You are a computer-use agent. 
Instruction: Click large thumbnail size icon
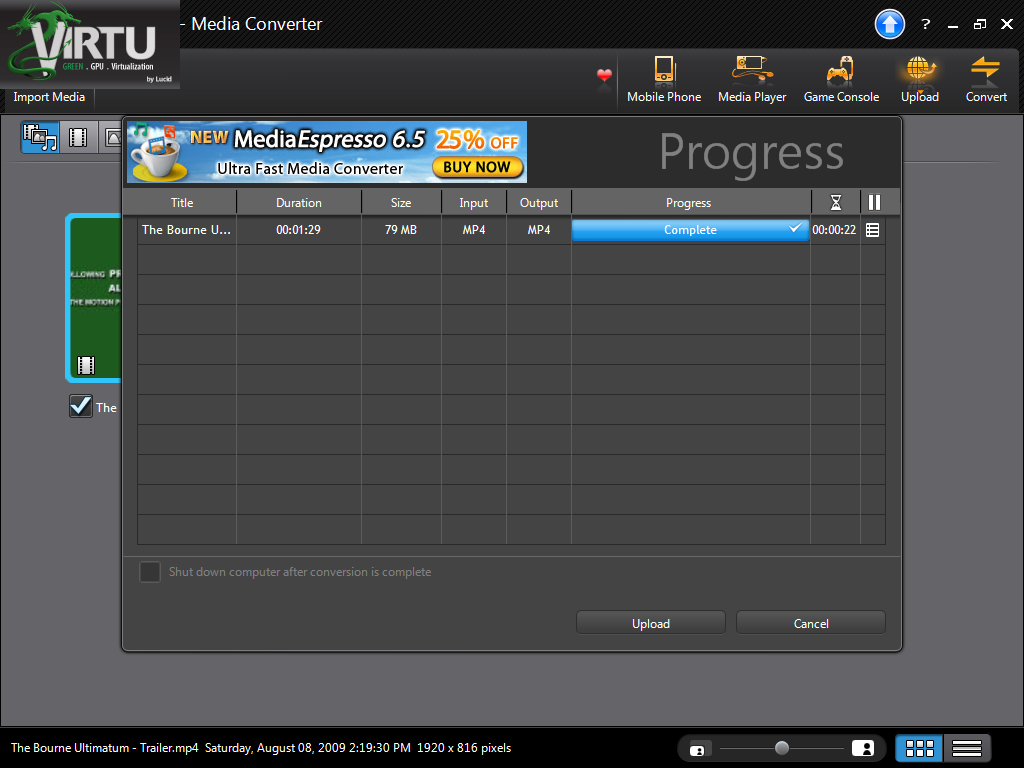click(x=863, y=748)
